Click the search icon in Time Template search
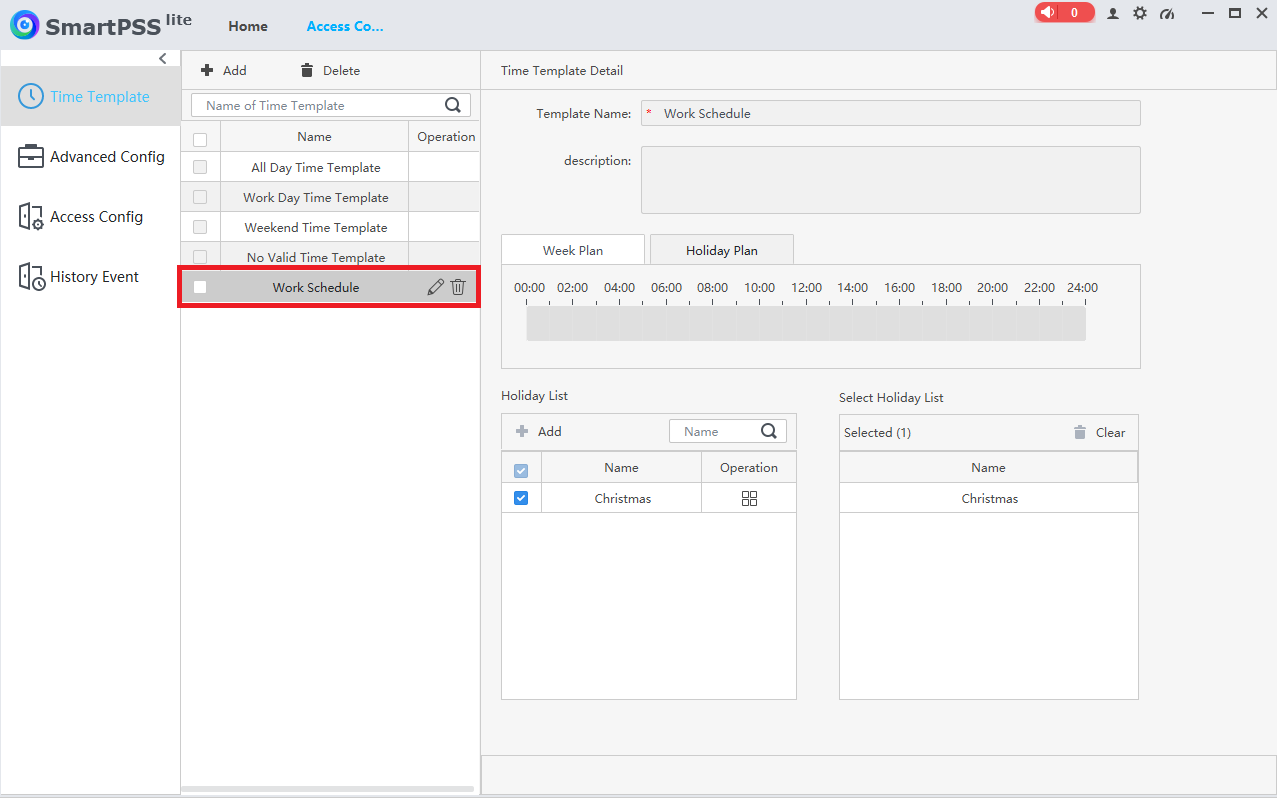 [453, 105]
